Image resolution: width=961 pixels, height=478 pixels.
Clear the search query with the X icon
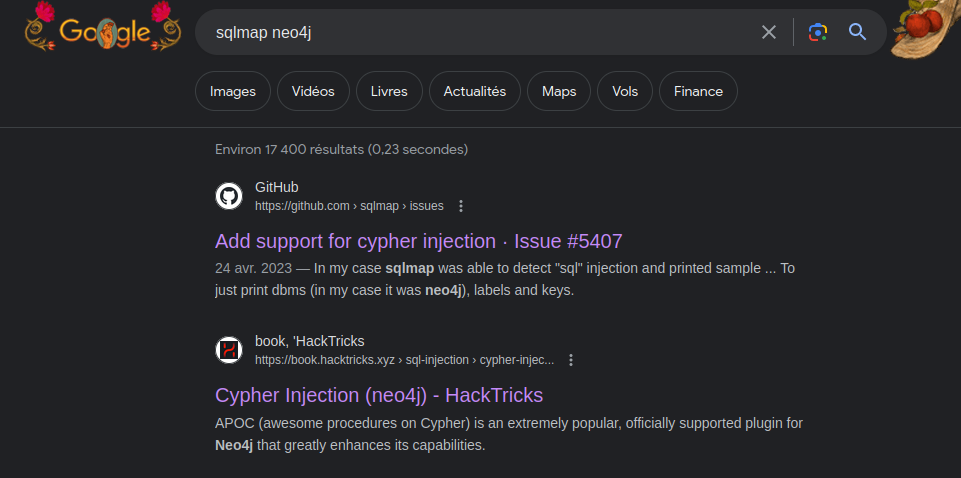768,32
